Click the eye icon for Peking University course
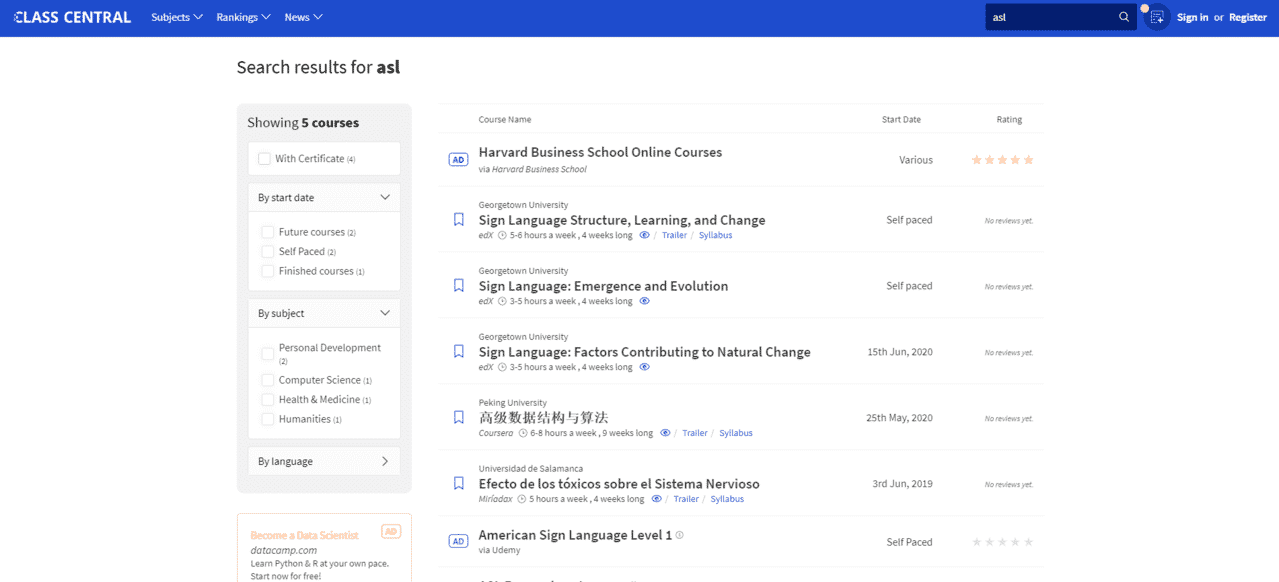This screenshot has height=582, width=1279. (665, 433)
